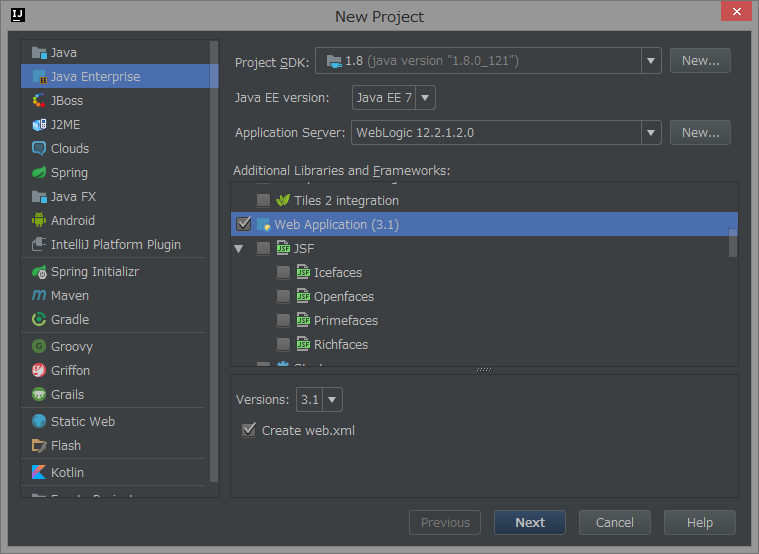
Task: Click New button beside Project SDK
Action: click(700, 61)
